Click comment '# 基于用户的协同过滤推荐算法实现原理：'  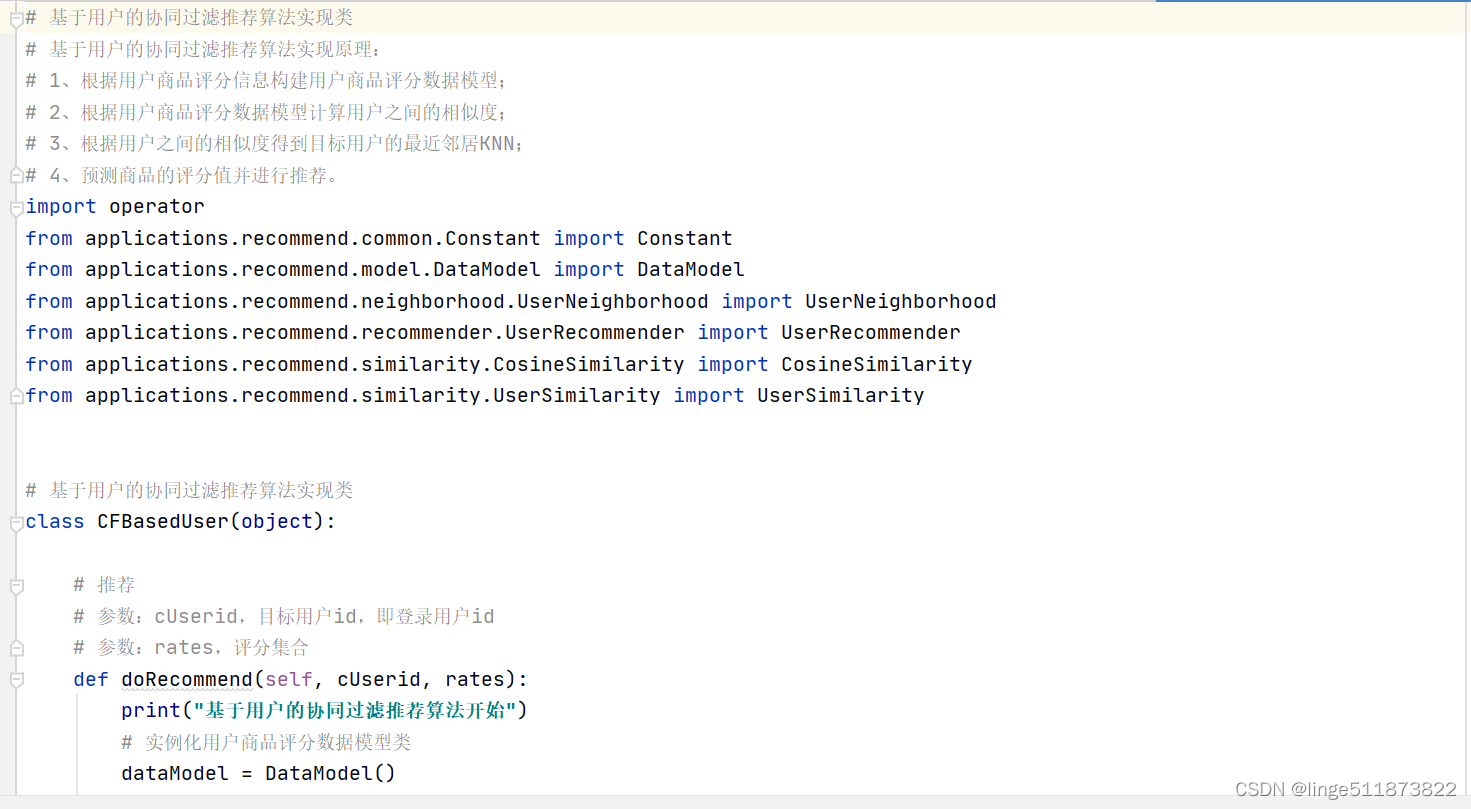pyautogui.click(x=203, y=50)
